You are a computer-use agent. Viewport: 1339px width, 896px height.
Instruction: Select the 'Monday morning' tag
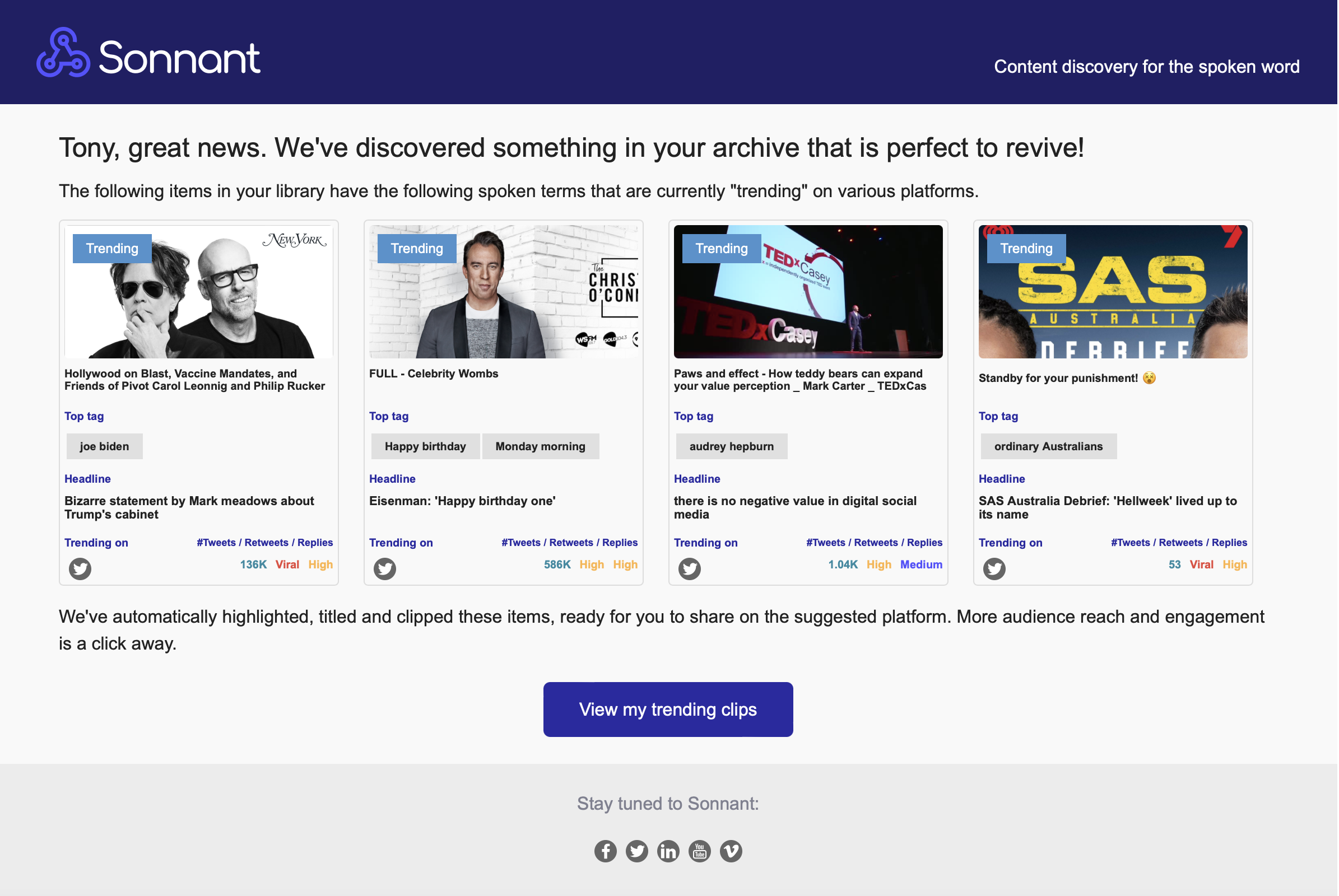click(541, 447)
